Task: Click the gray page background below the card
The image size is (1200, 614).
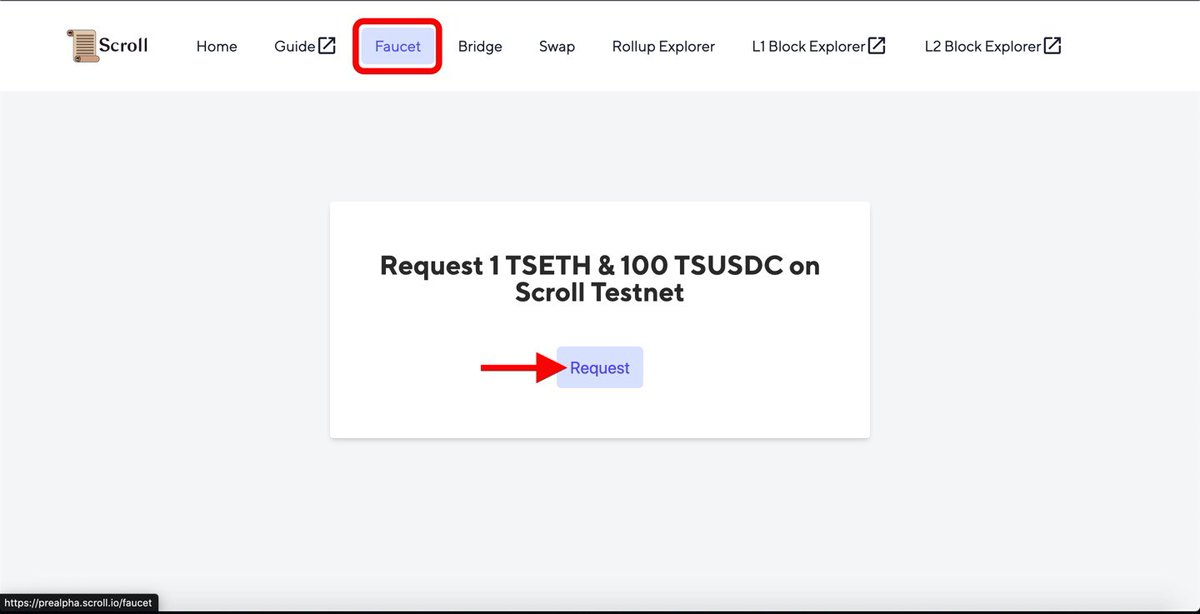Action: coord(600,510)
